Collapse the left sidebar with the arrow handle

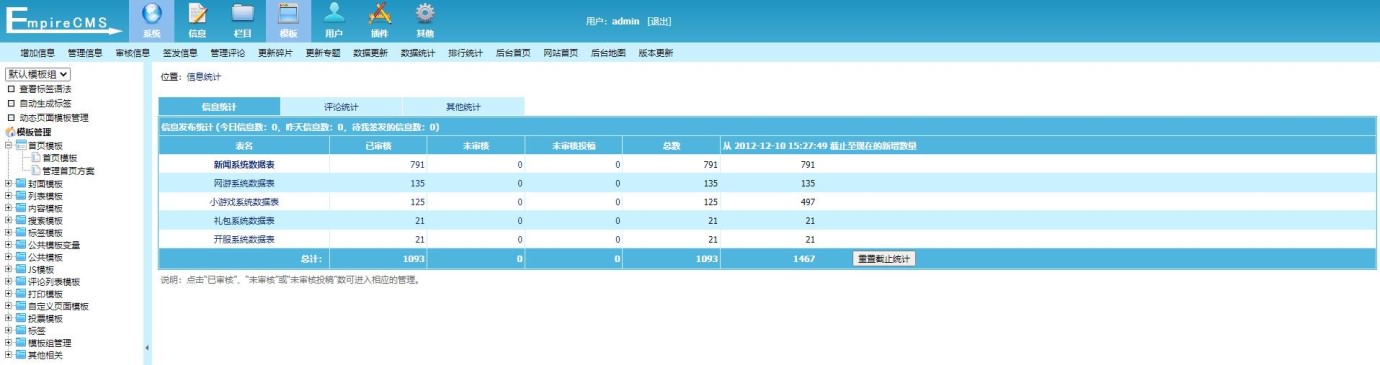[147, 347]
